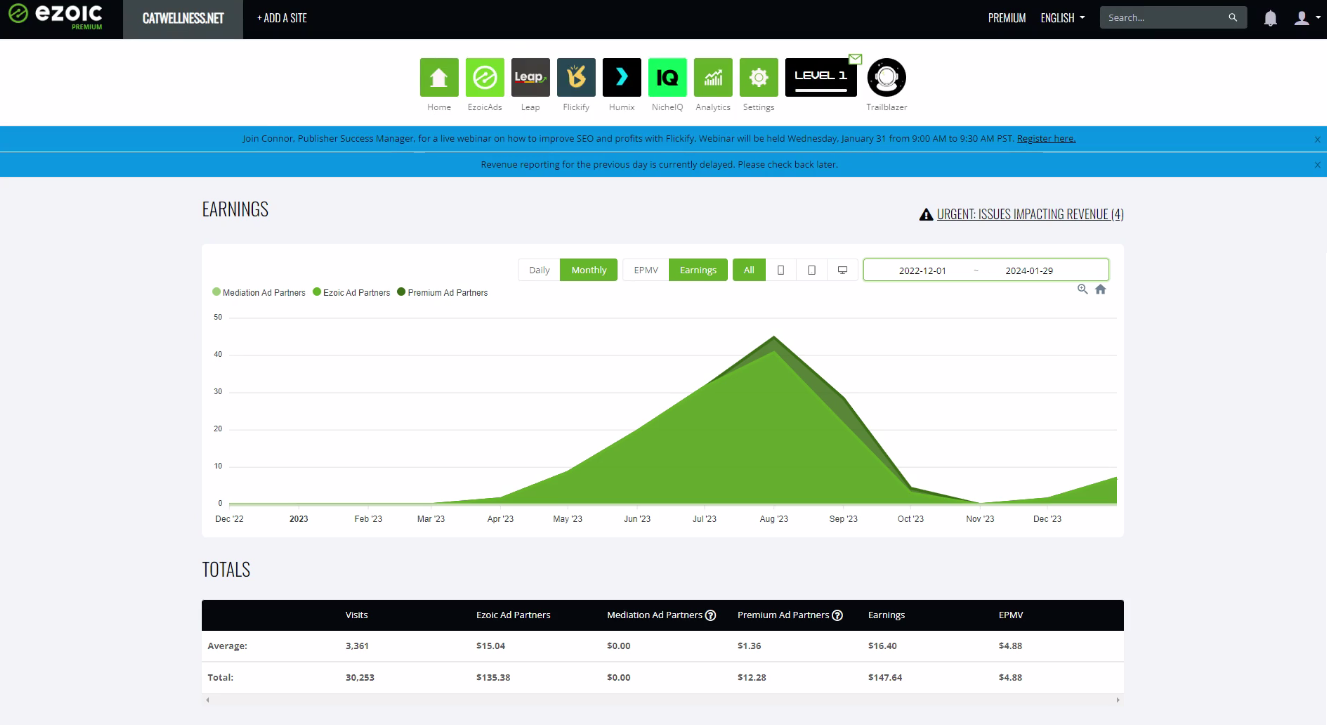Click the totals table horizontal scrollbar
The image size is (1327, 726).
[662, 699]
